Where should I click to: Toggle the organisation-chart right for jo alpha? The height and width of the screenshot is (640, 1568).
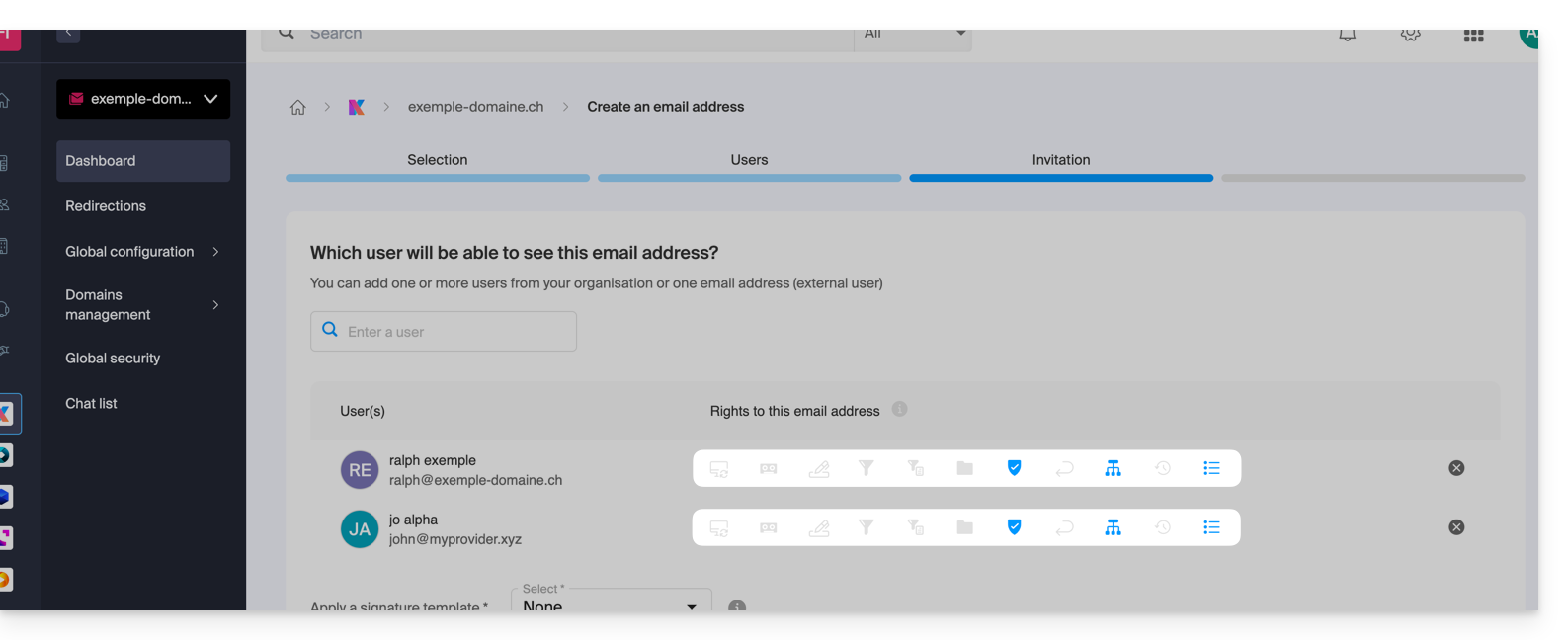point(1113,527)
